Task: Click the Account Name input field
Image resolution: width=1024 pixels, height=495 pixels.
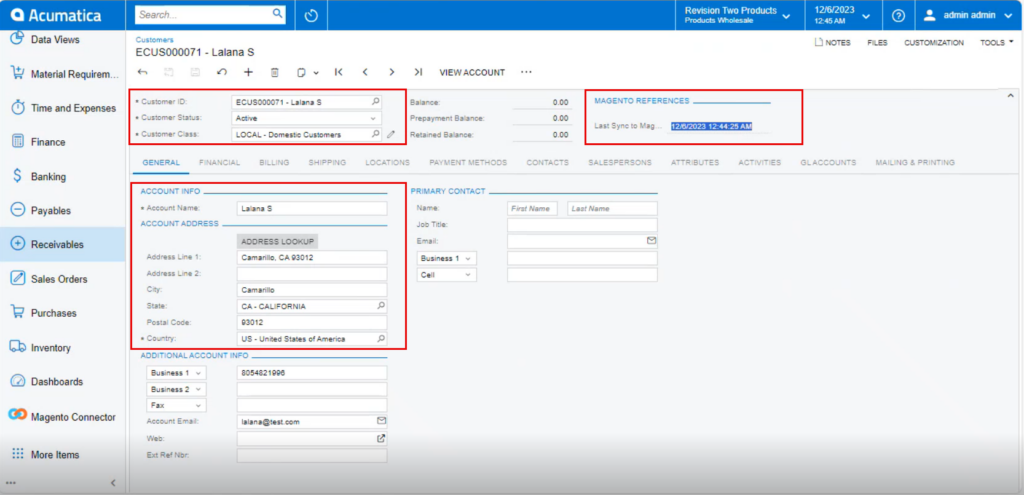Action: point(312,208)
